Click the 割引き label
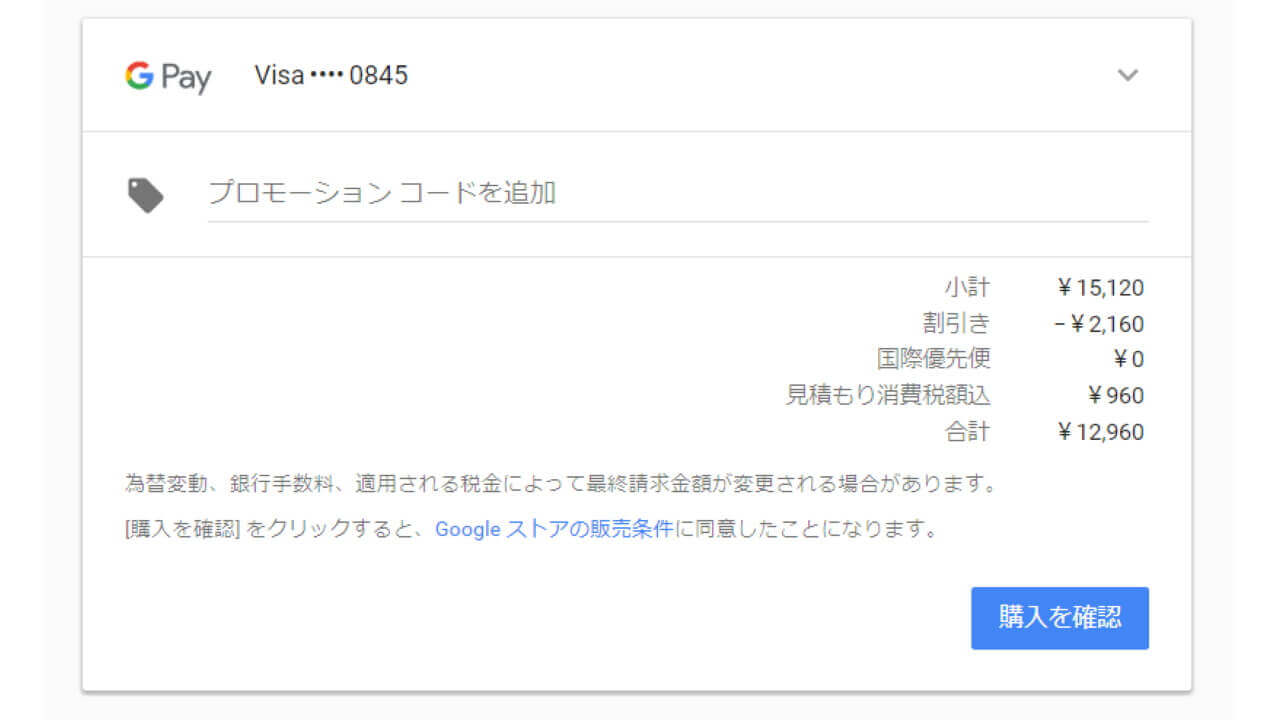Viewport: 1280px width, 720px height. tap(956, 324)
